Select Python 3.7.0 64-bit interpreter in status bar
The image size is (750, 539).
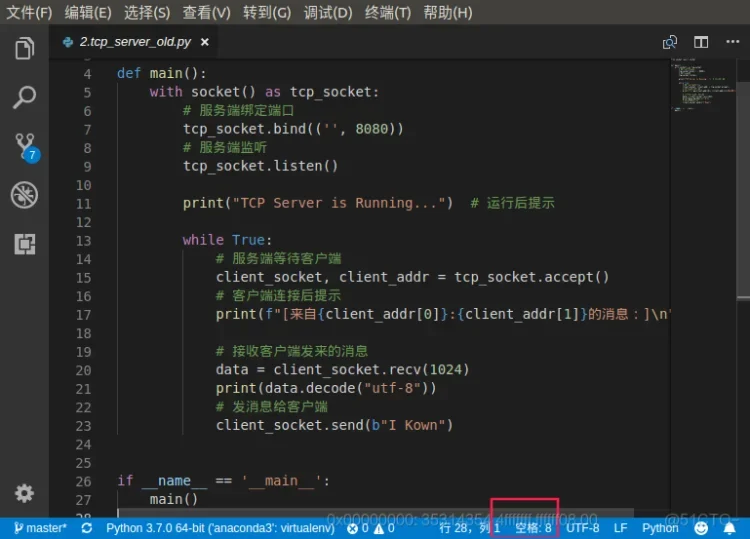coord(220,528)
